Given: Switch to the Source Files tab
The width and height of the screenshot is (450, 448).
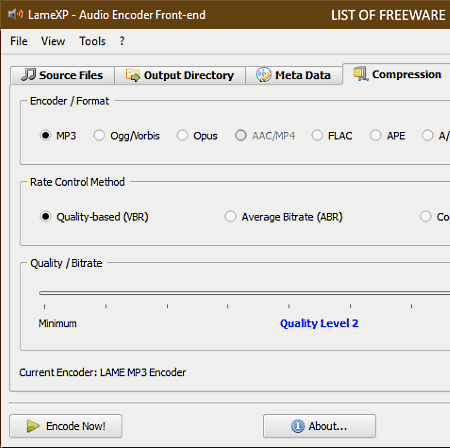Looking at the screenshot, I should pos(62,75).
